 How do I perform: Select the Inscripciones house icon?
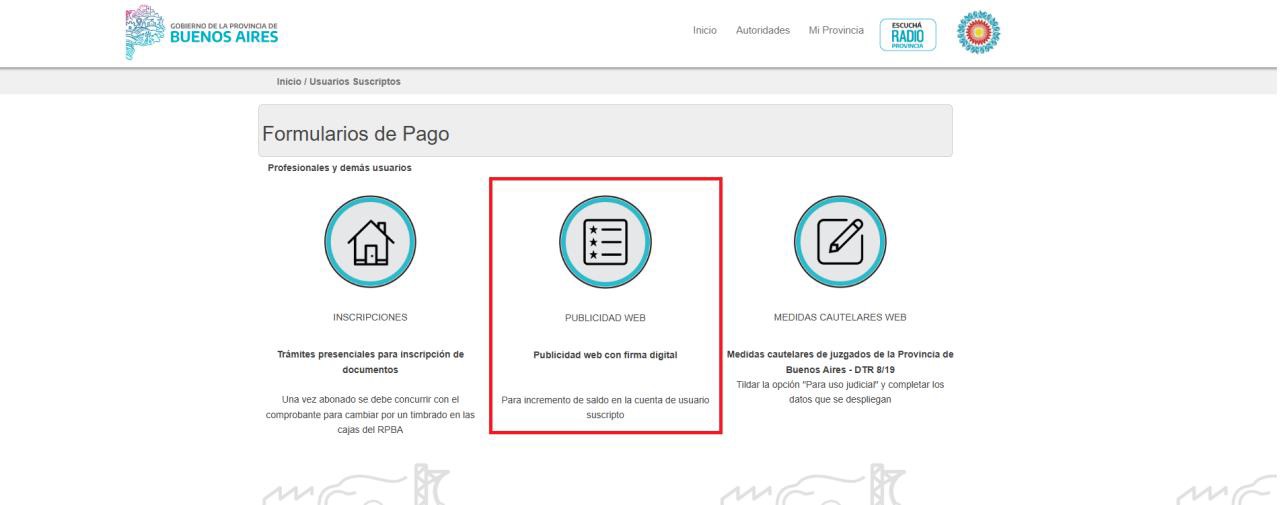pyautogui.click(x=370, y=243)
